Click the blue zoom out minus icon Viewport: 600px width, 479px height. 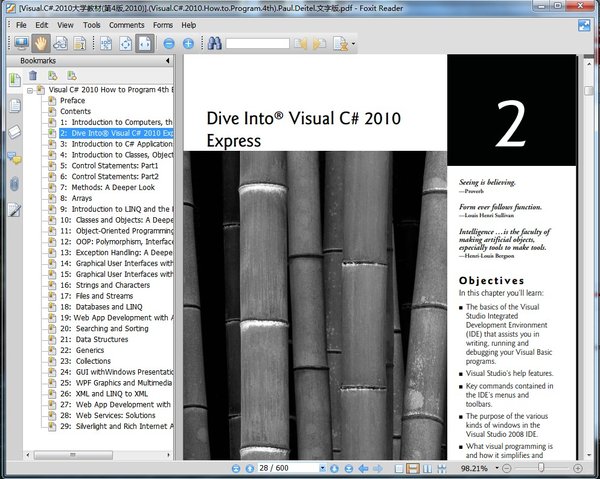pyautogui.click(x=169, y=44)
